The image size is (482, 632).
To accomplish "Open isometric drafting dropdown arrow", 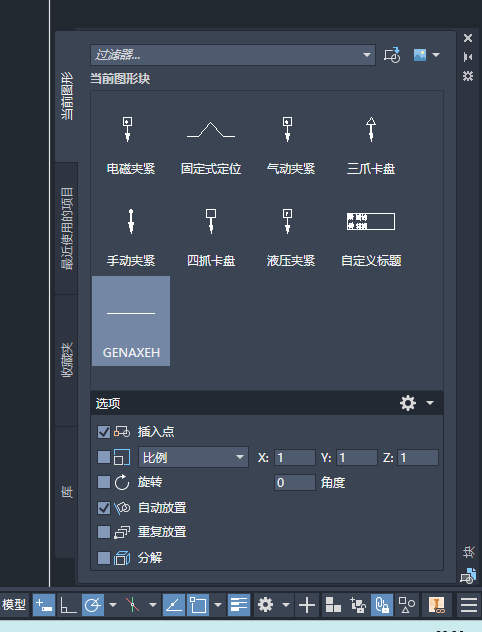I will [x=153, y=605].
